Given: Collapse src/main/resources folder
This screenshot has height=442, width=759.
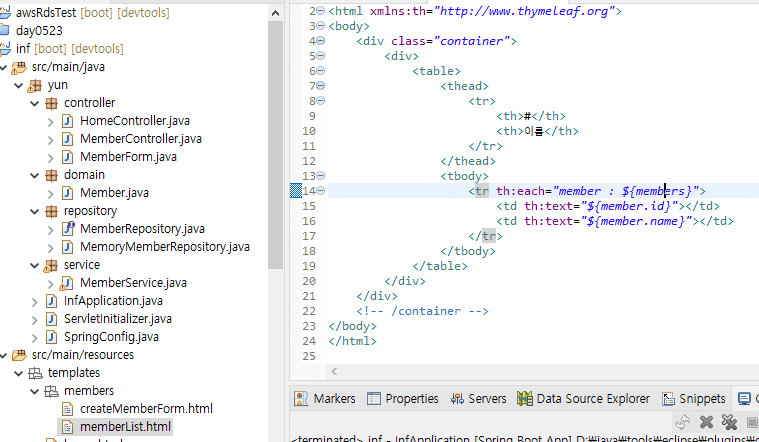Looking at the screenshot, I should click(x=3, y=355).
